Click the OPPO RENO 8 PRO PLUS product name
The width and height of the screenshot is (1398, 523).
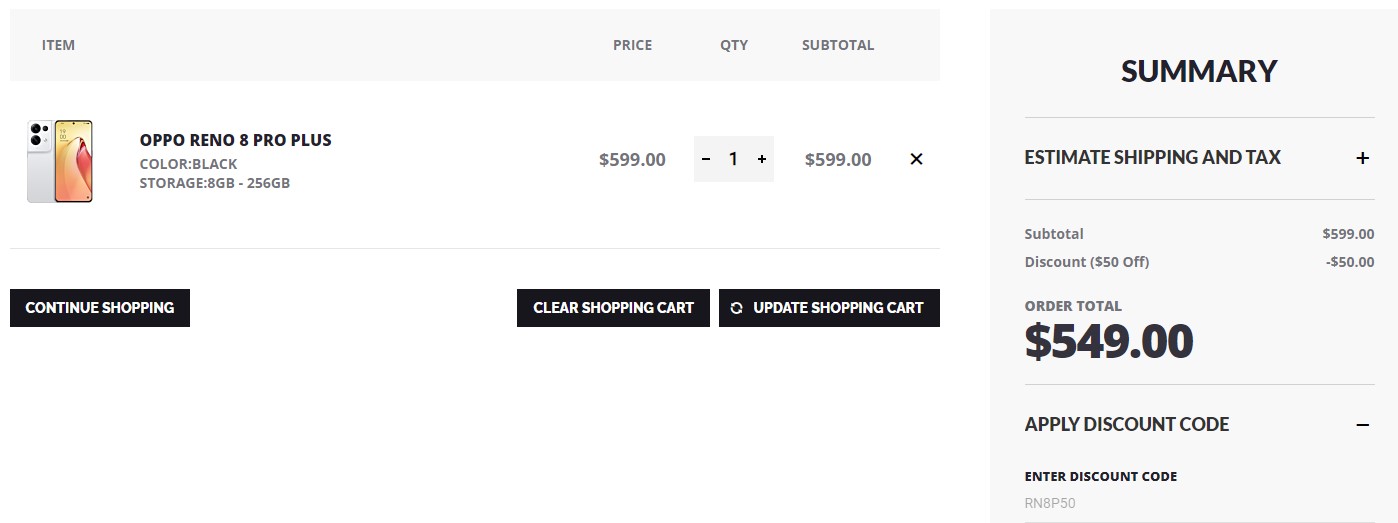point(235,140)
